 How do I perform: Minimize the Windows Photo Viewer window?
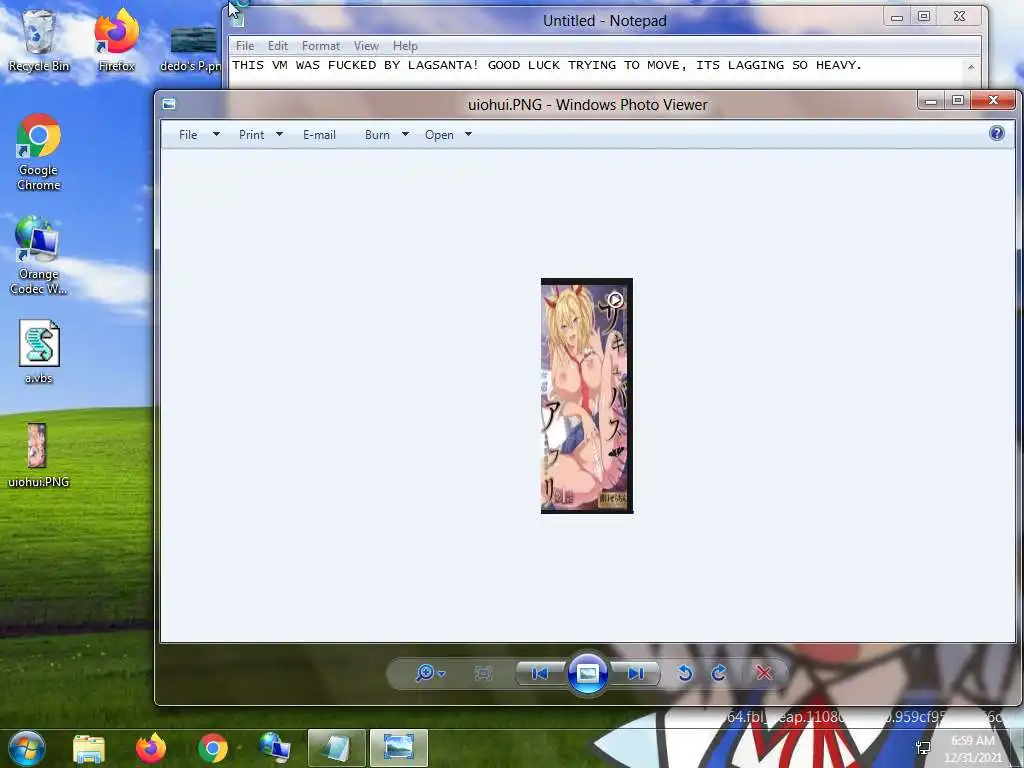(x=931, y=101)
